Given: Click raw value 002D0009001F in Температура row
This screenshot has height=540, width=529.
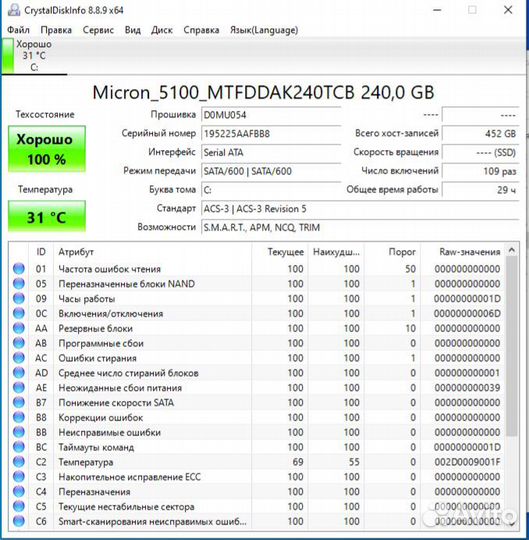Looking at the screenshot, I should (x=467, y=462).
